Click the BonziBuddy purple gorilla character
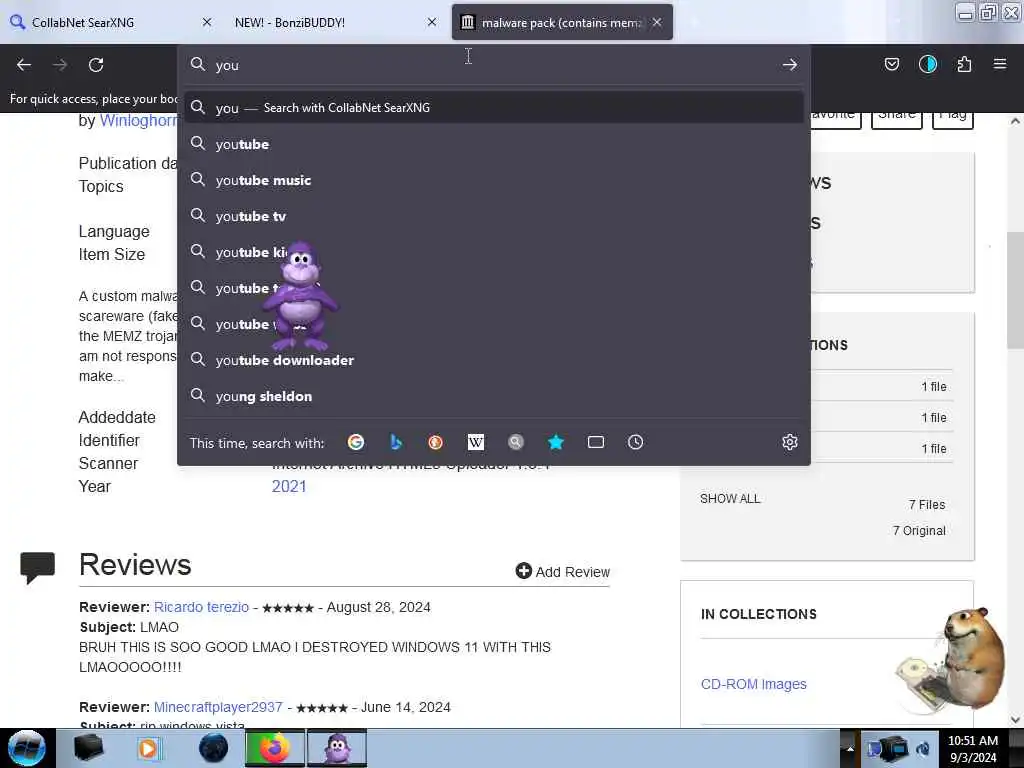The height and width of the screenshot is (768, 1024). point(300,296)
